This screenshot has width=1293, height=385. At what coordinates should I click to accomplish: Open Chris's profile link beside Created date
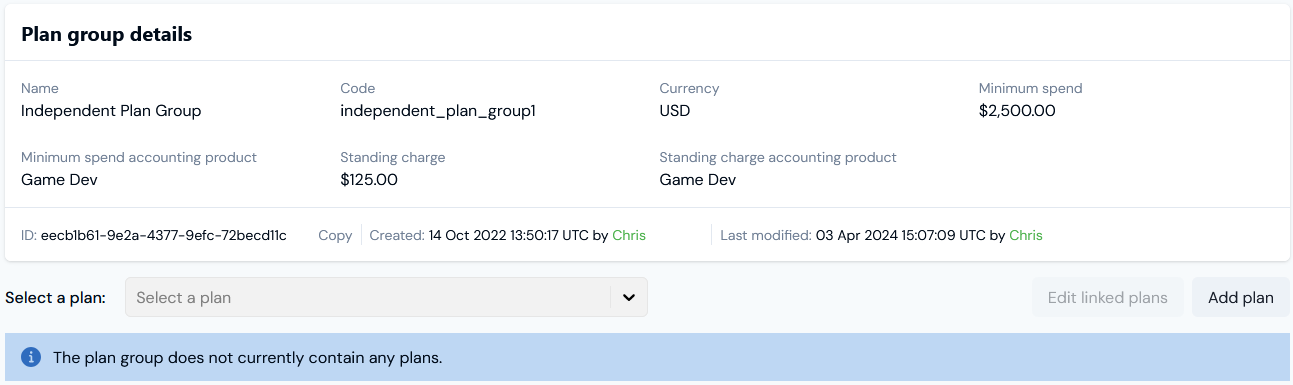point(629,236)
